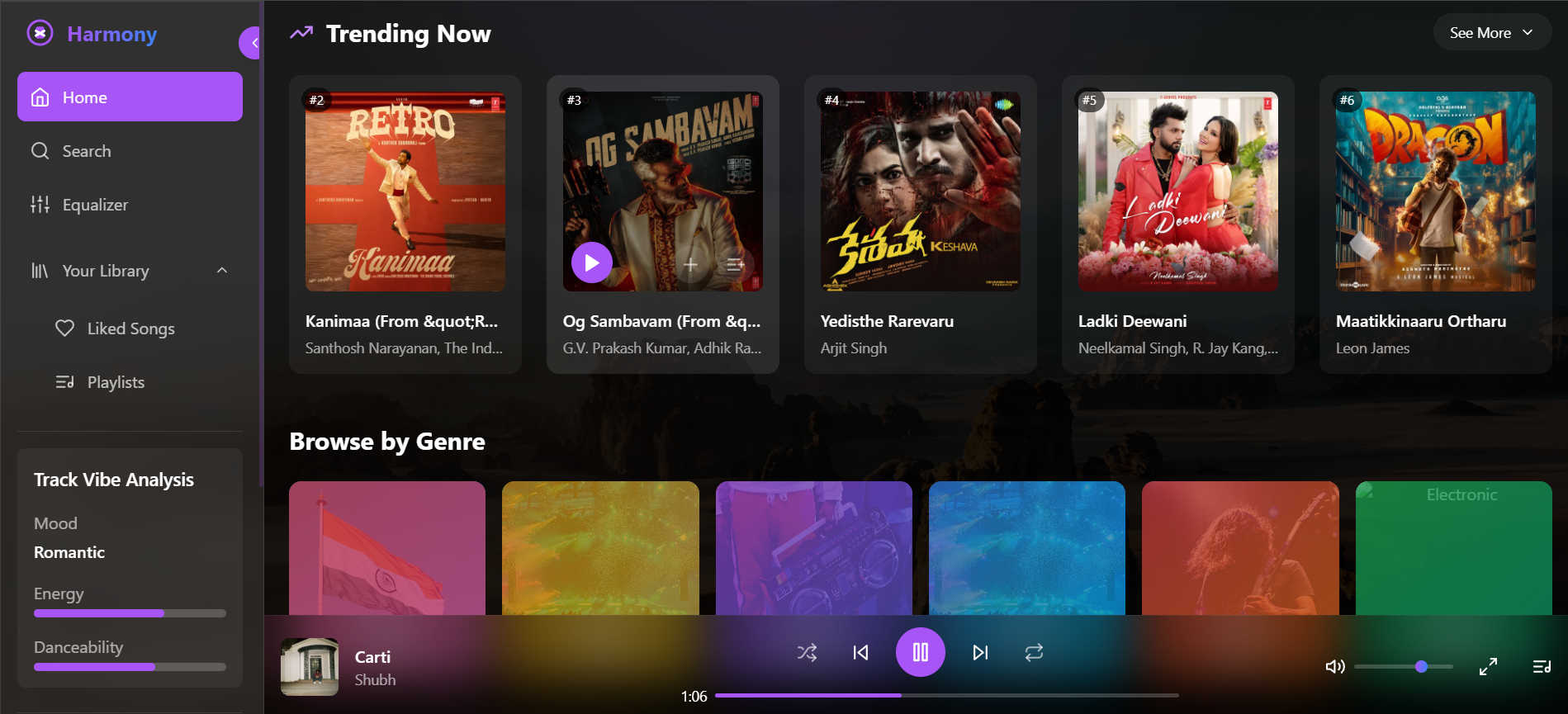Collapse the sidebar with the purple chevron
Image resolution: width=1568 pixels, height=714 pixels.
coord(250,43)
